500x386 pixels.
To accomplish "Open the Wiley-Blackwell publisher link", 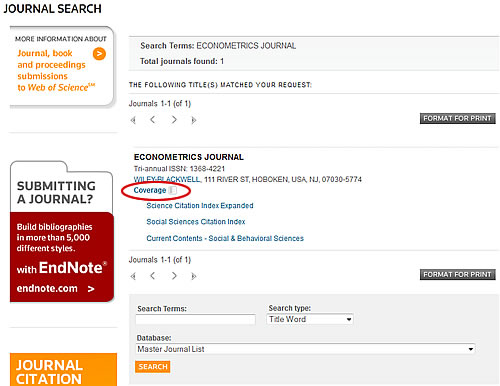I will pos(167,179).
